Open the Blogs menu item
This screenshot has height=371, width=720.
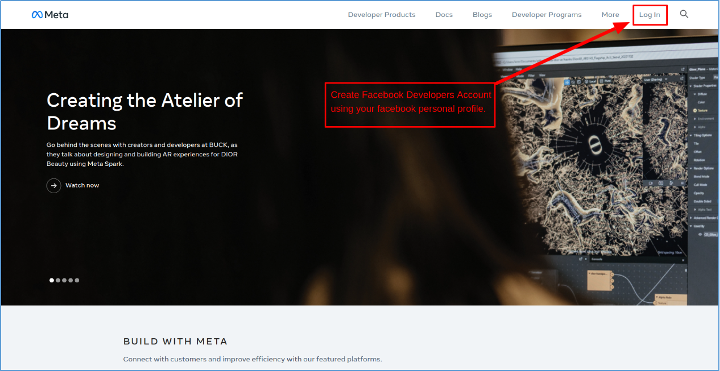pos(482,15)
